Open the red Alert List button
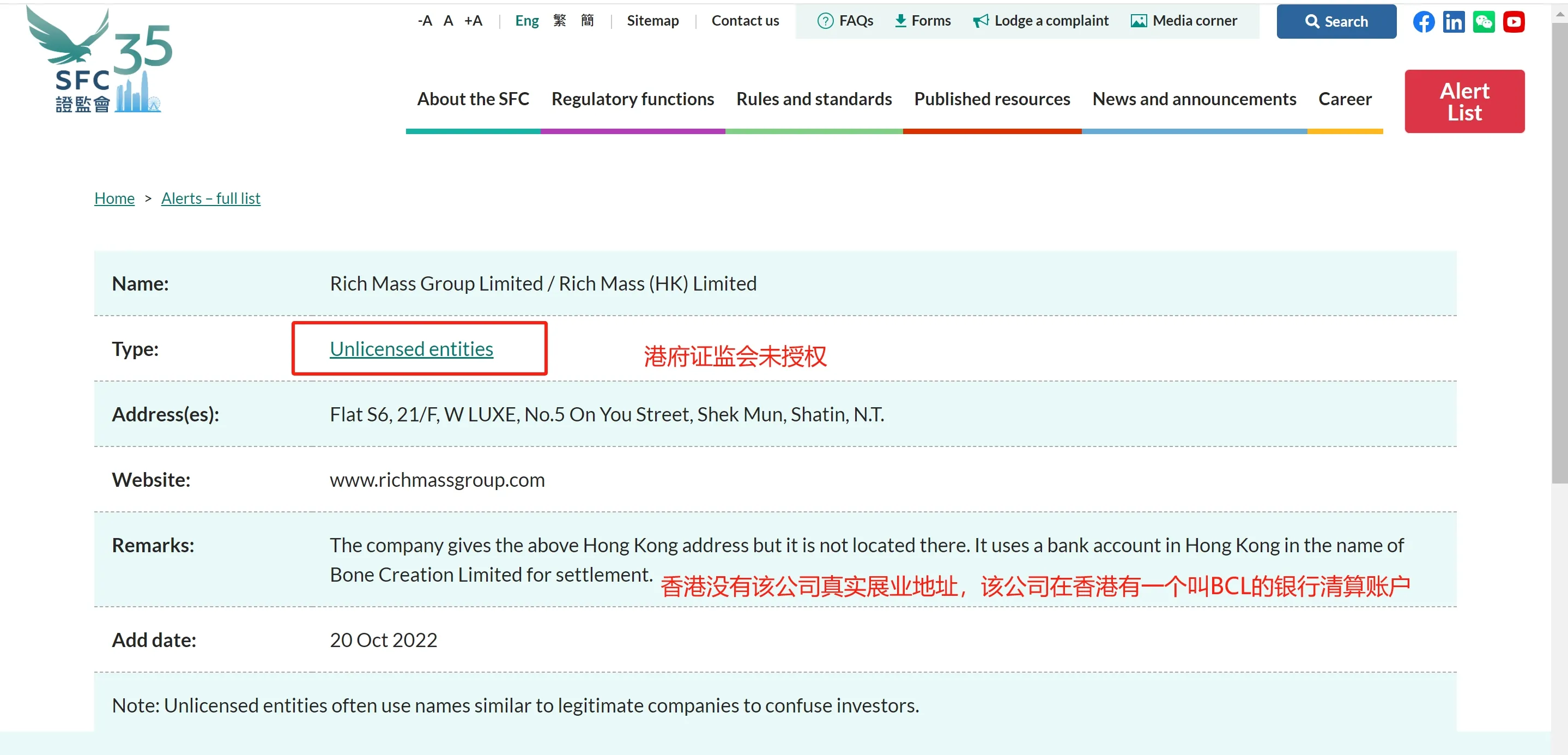Screen dimensions: 1568x755 click(x=1464, y=101)
